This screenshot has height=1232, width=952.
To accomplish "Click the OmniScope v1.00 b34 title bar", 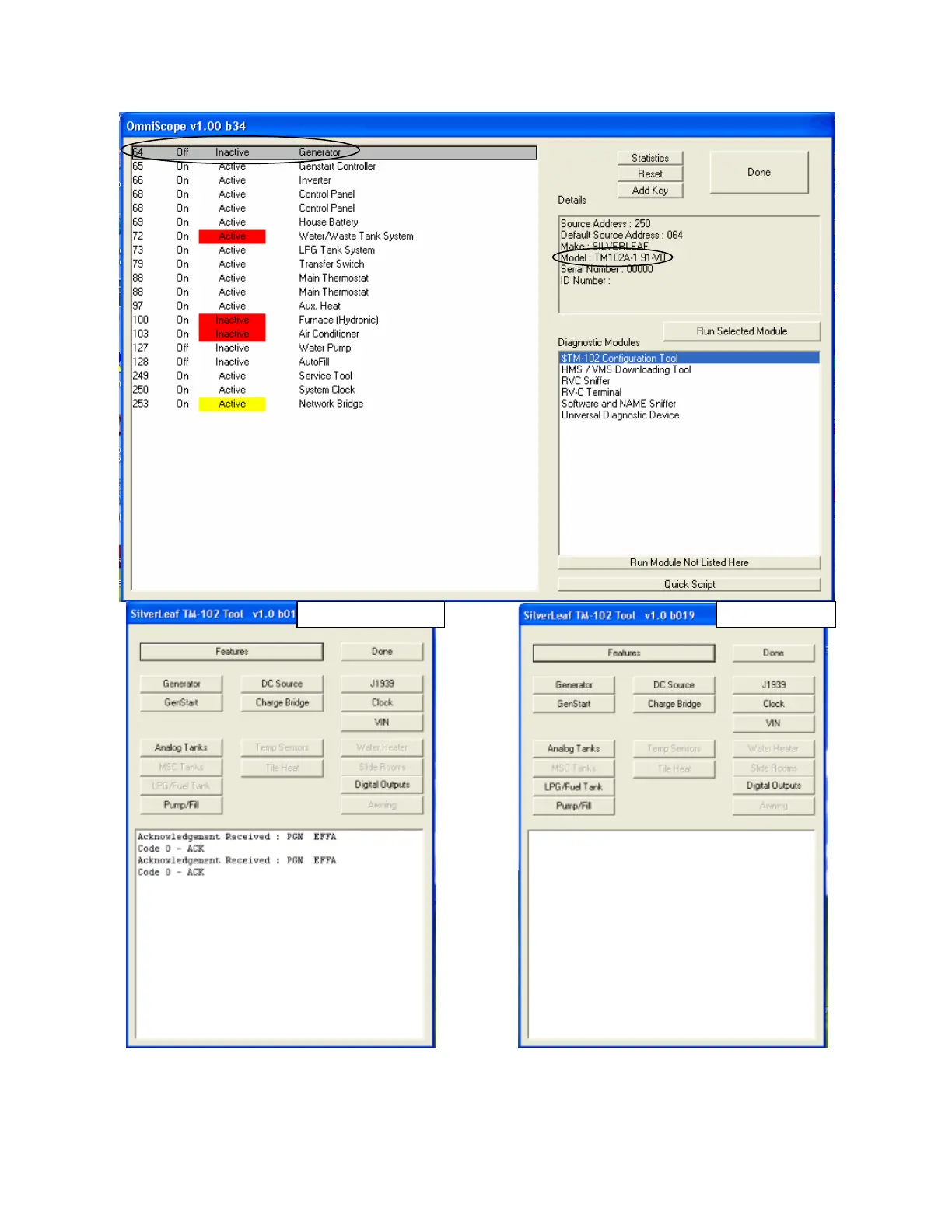I will (476, 126).
